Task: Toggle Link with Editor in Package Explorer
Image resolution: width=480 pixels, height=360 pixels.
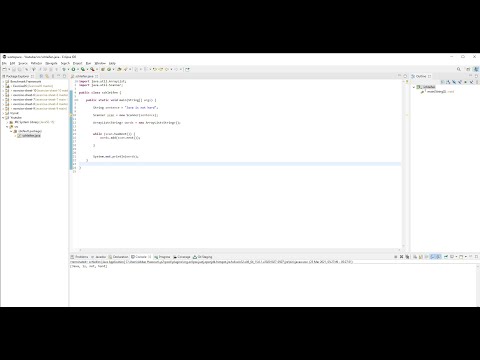Action: point(47,76)
